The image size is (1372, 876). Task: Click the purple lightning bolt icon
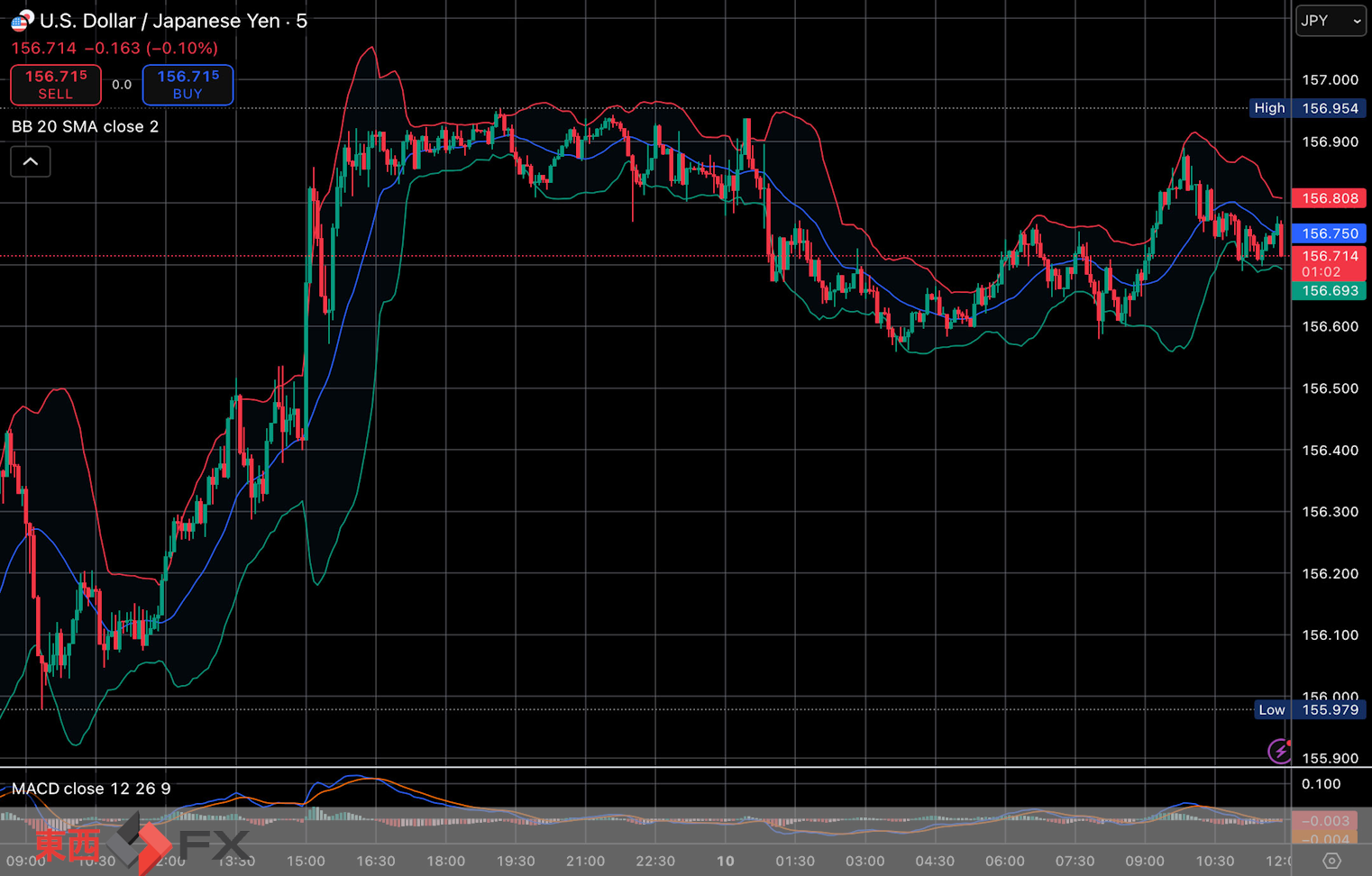pyautogui.click(x=1279, y=751)
